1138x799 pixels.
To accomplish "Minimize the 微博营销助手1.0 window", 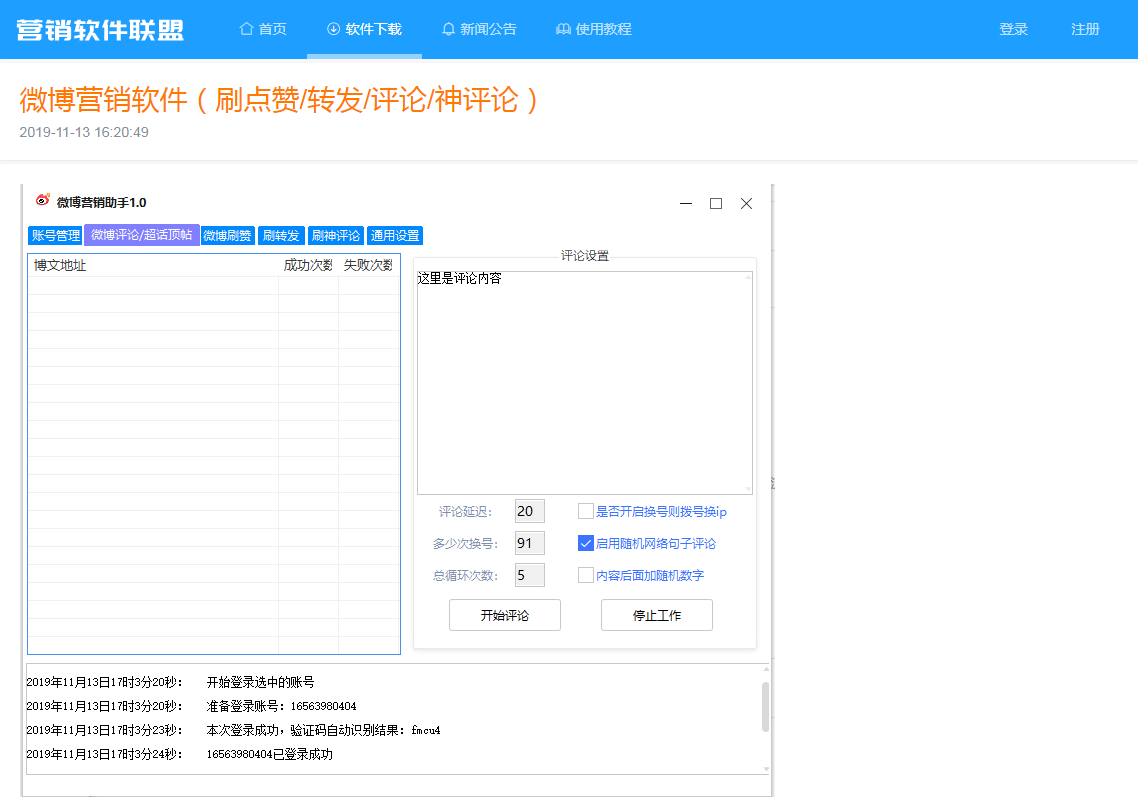I will click(x=686, y=203).
